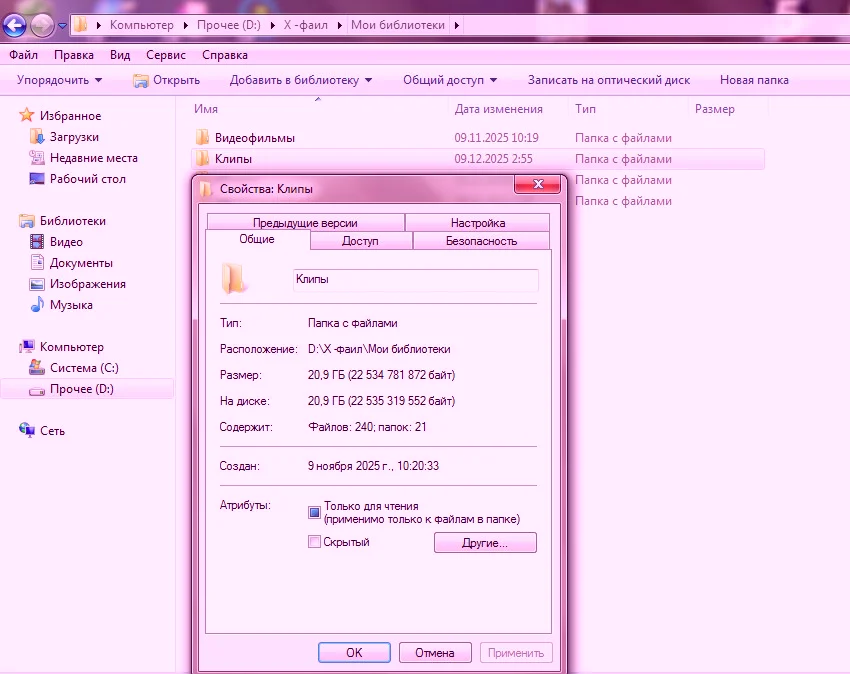Click the Прочее (D:) drive icon
Screen dimensions: 850x674
click(37, 389)
